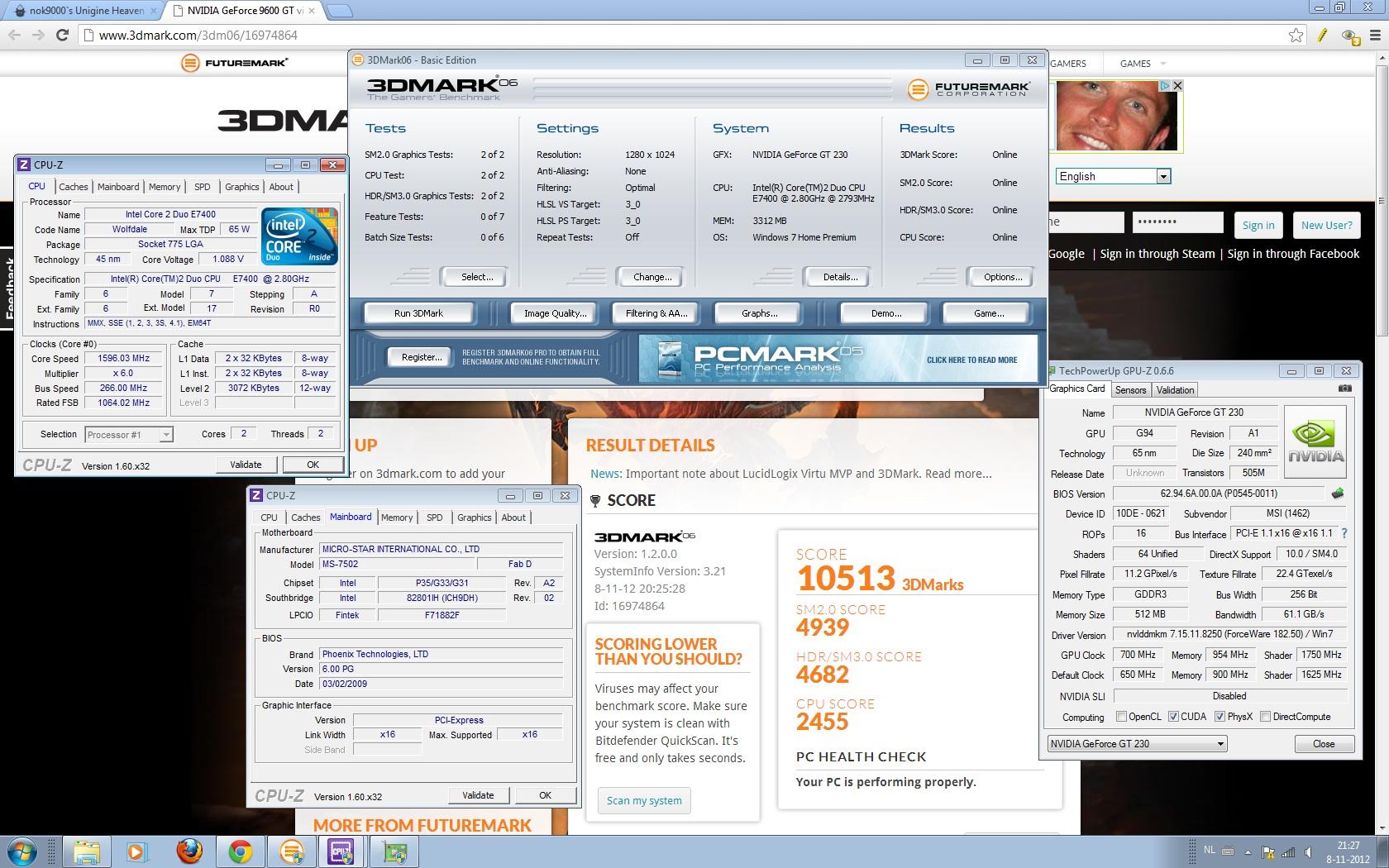The image size is (1389, 868).
Task: Open Firefox from the taskbar
Action: pyautogui.click(x=189, y=851)
